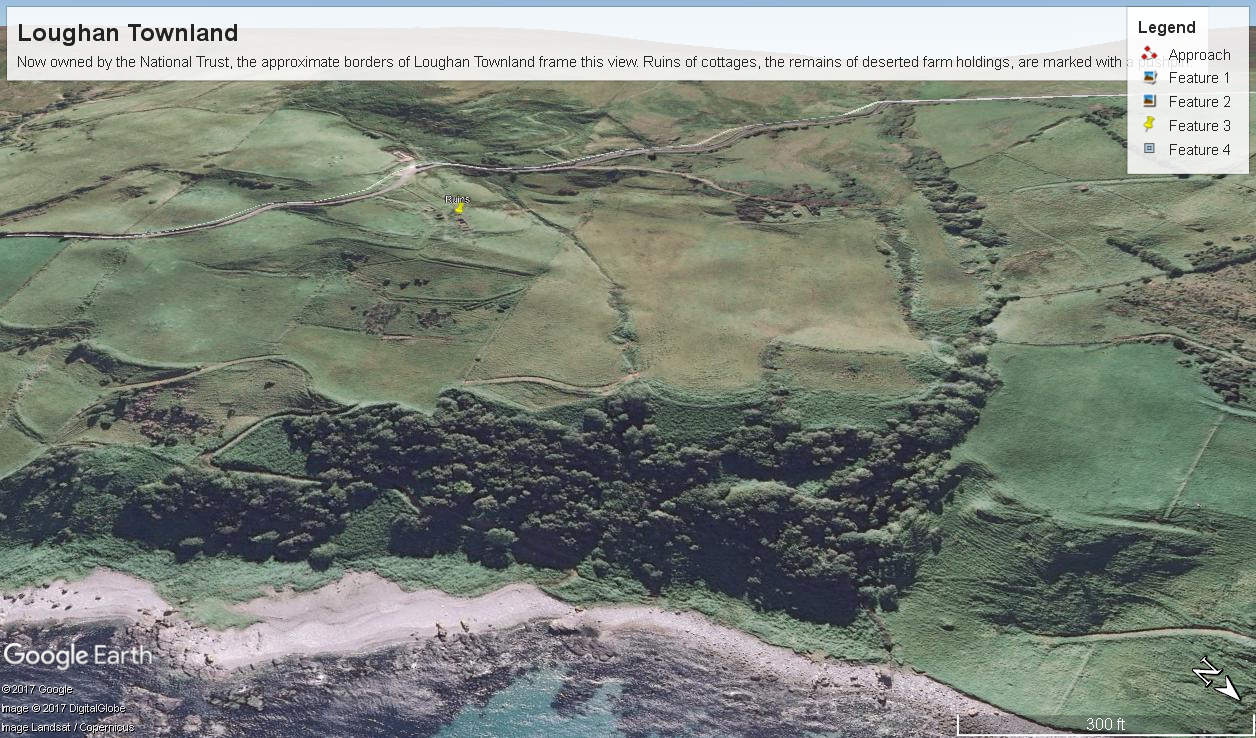Click the Google Earth logo watermark
This screenshot has height=738, width=1256.
[x=77, y=656]
